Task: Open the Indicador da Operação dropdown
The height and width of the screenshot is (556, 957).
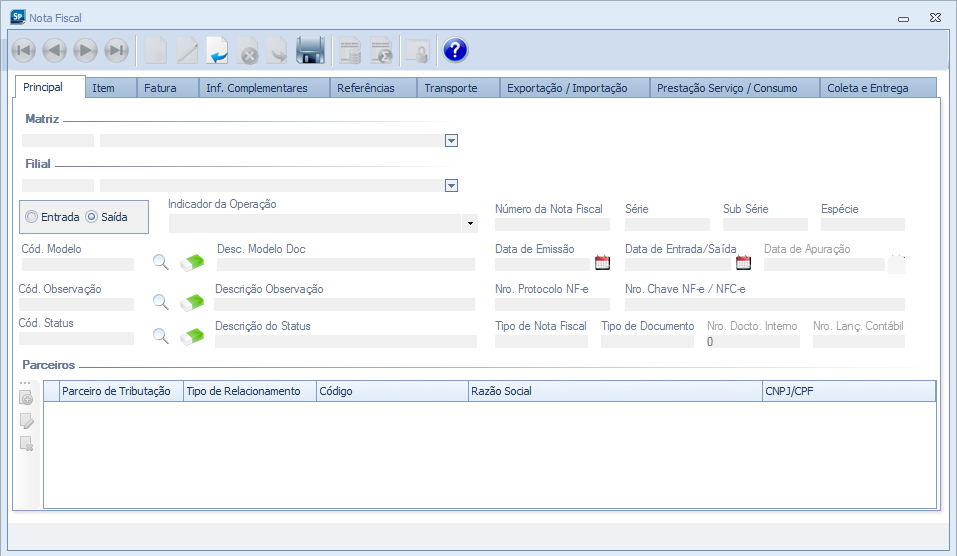Action: pos(470,223)
